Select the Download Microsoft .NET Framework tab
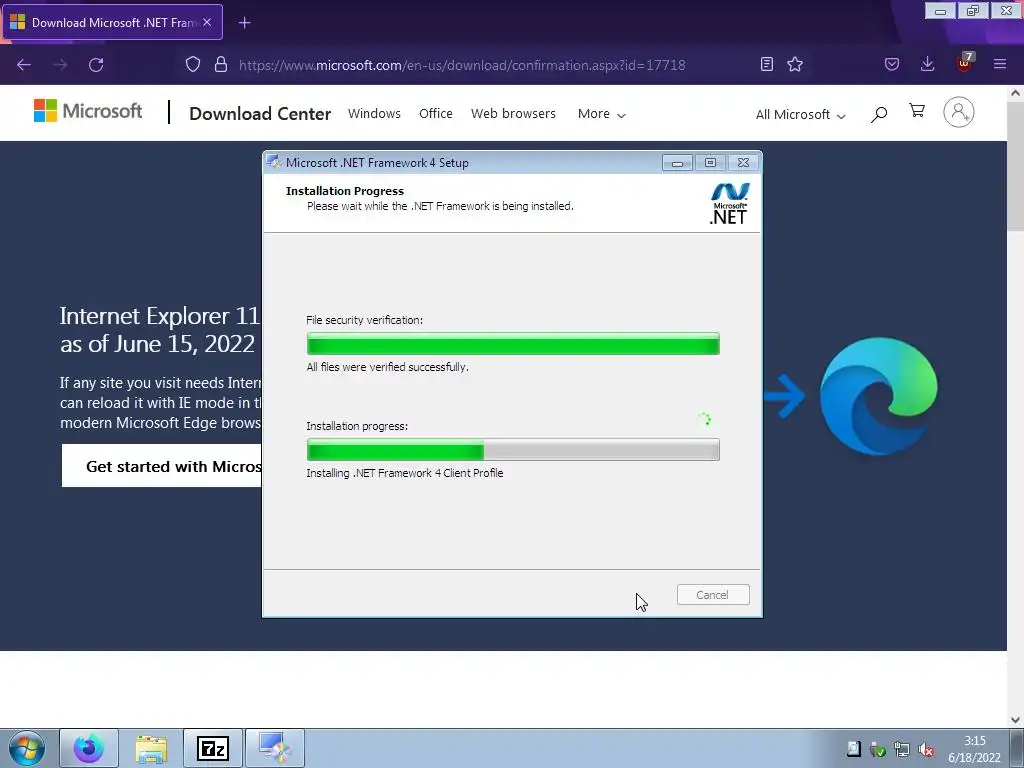 coord(113,22)
